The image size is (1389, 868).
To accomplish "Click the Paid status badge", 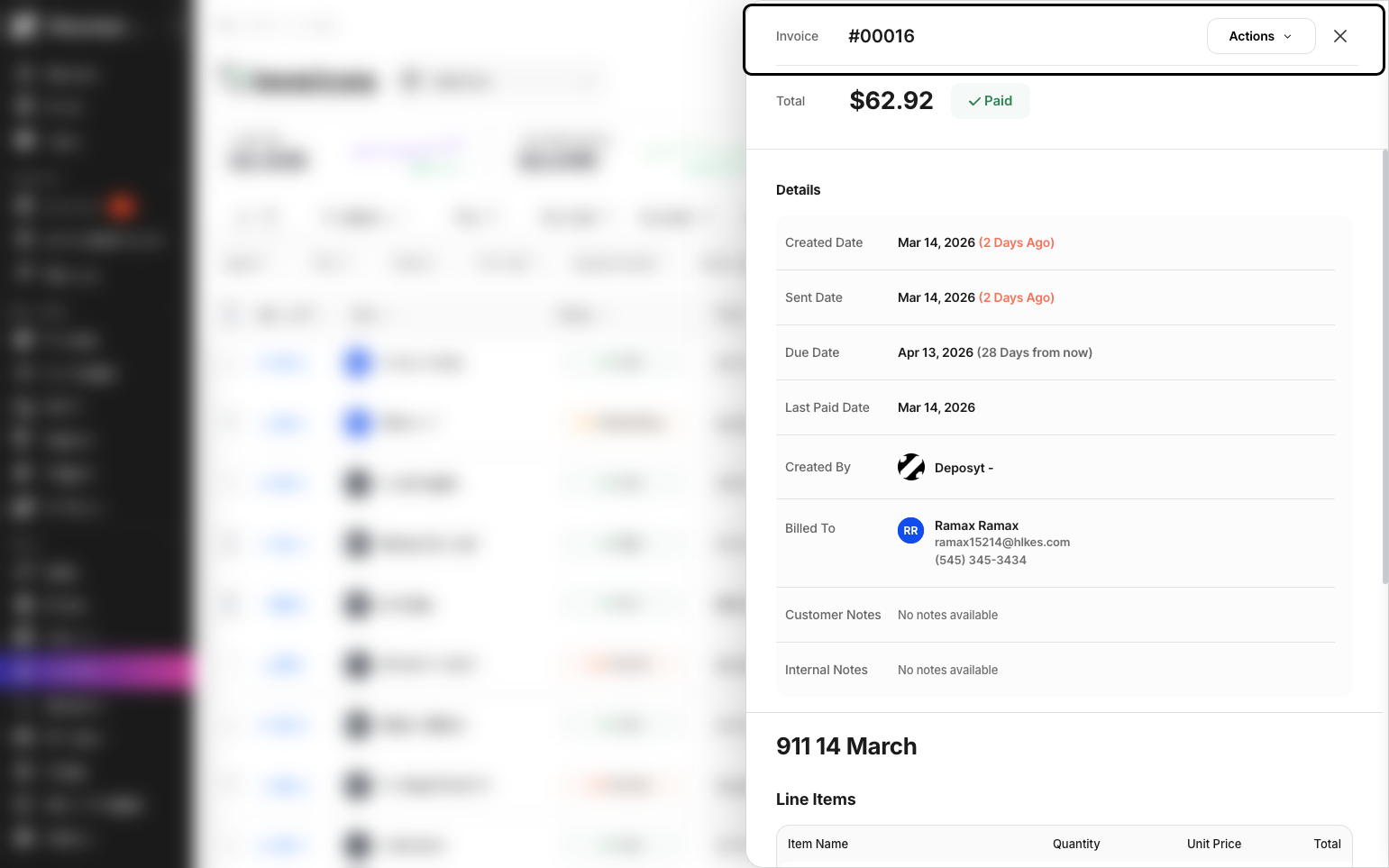I will coord(990,101).
